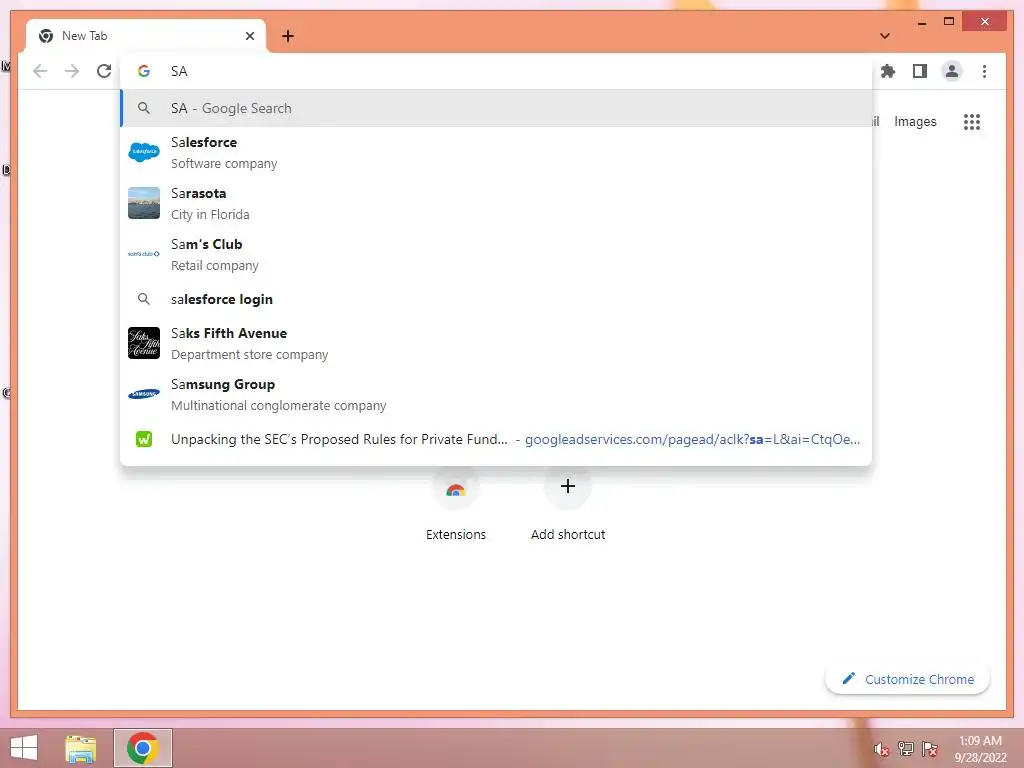The width and height of the screenshot is (1024, 768).
Task: Open a new tab with plus button
Action: click(x=288, y=36)
